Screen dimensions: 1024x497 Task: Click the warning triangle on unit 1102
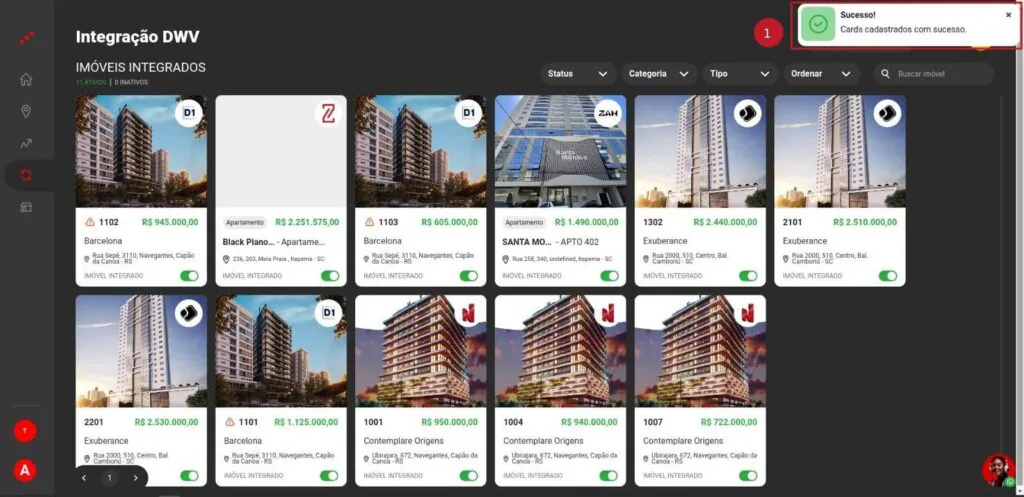click(x=90, y=222)
